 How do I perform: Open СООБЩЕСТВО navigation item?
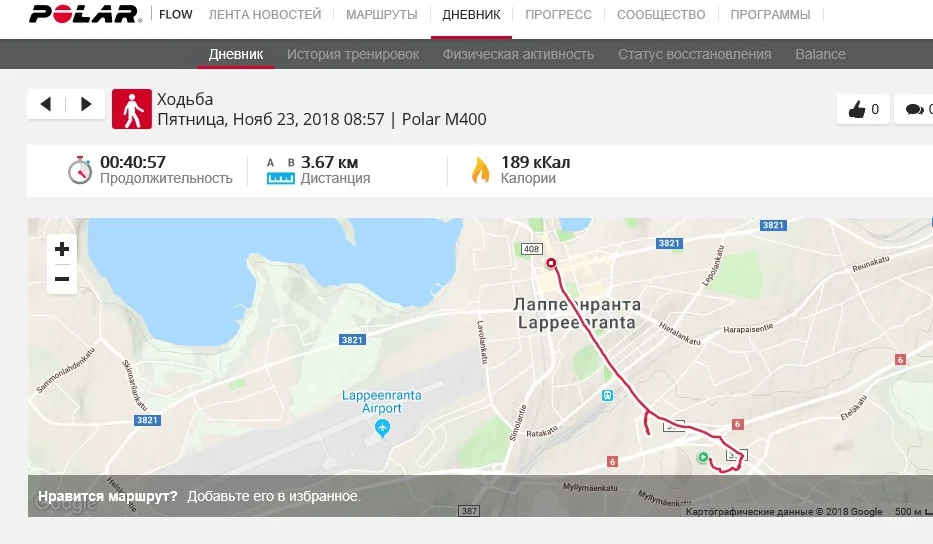coord(661,14)
